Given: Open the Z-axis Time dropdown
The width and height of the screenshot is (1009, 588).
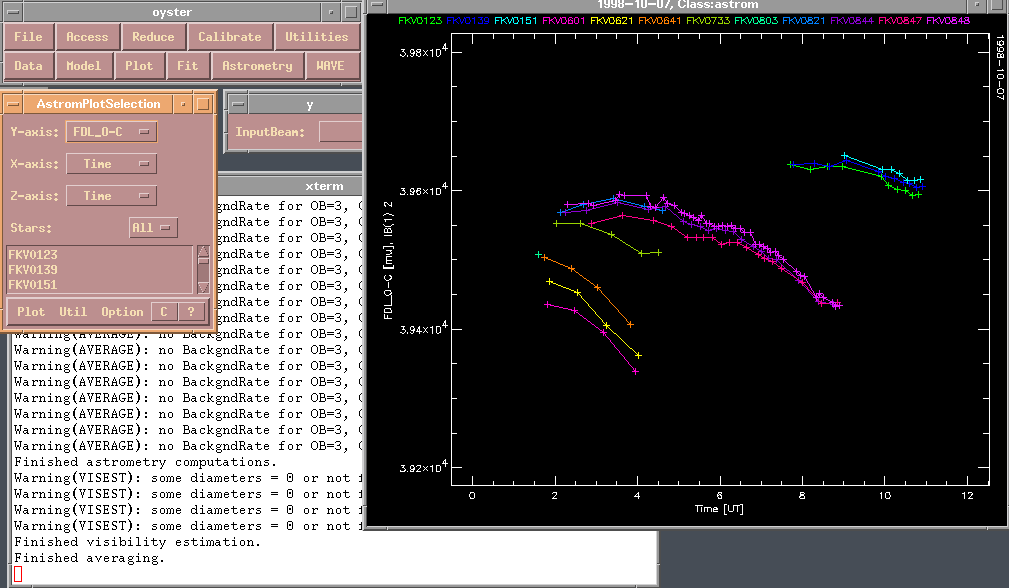Looking at the screenshot, I should (x=111, y=196).
